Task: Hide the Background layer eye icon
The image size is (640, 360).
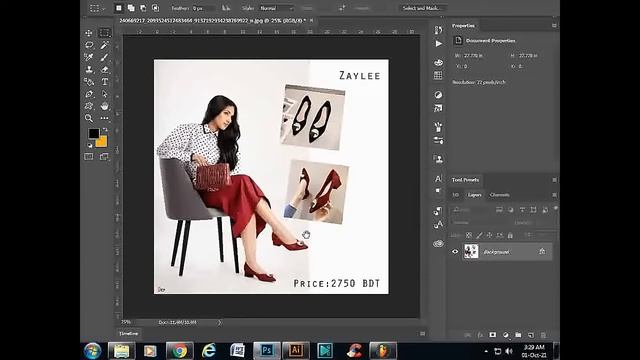Action: coord(455,251)
